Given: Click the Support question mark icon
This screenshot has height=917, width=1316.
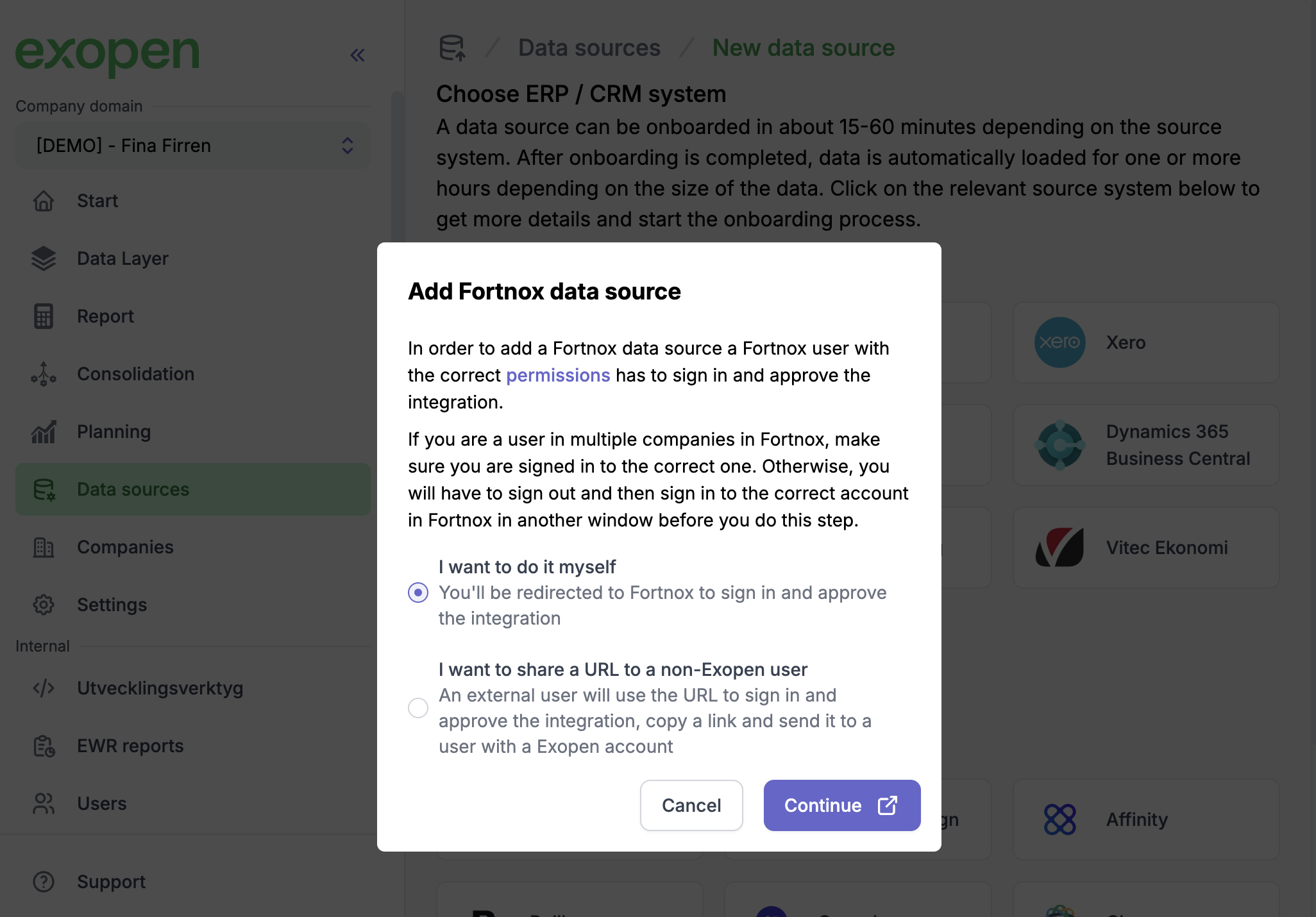Looking at the screenshot, I should [44, 882].
